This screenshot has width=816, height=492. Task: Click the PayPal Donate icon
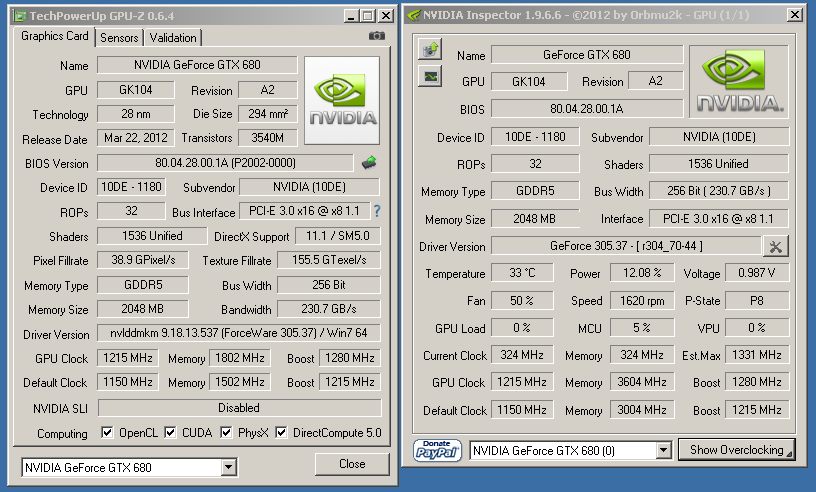pos(438,450)
